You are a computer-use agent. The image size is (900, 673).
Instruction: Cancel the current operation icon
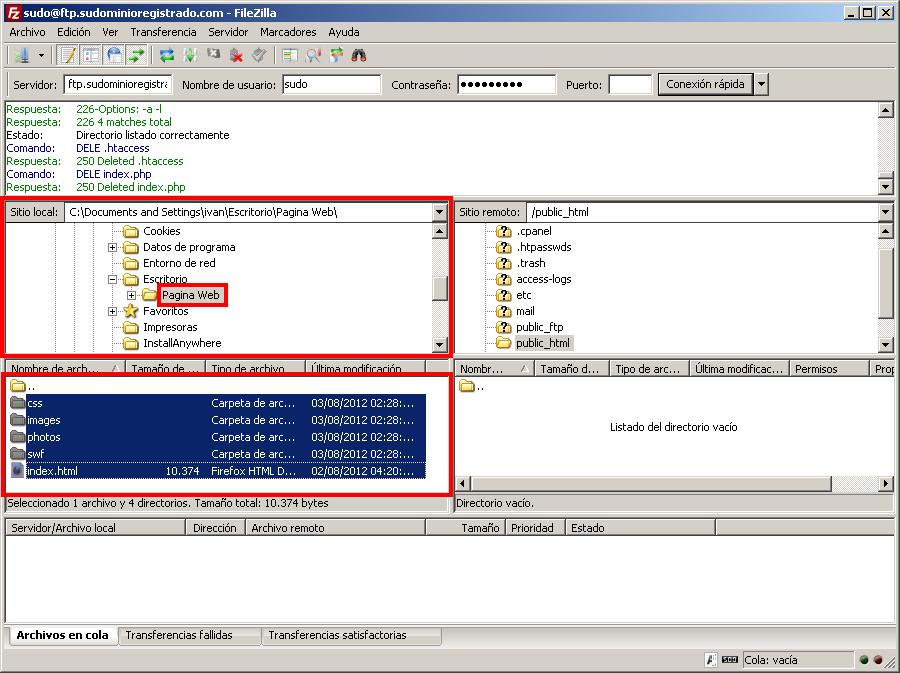(x=214, y=56)
